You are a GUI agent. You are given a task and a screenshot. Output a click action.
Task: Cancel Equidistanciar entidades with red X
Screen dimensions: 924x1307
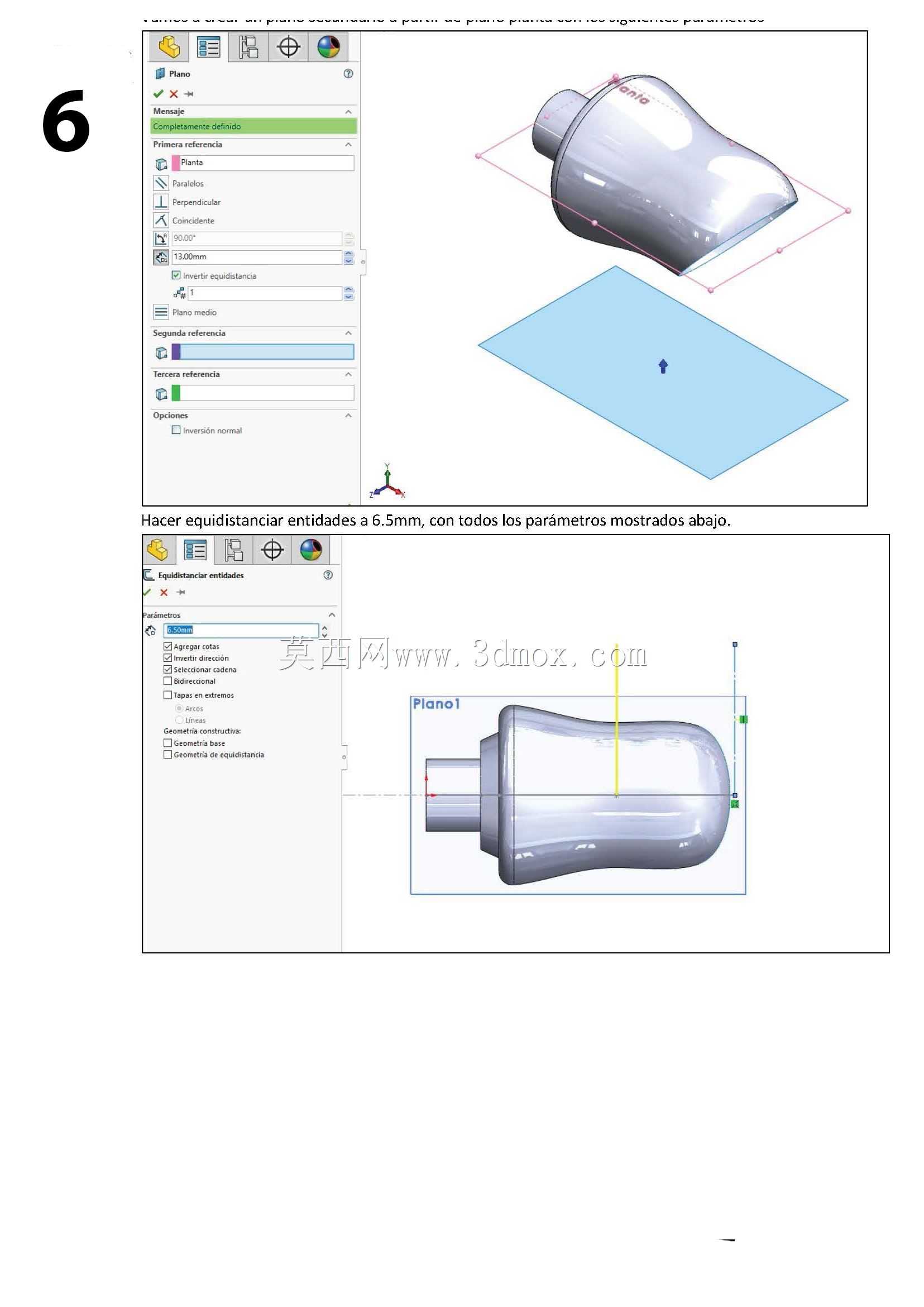[164, 593]
